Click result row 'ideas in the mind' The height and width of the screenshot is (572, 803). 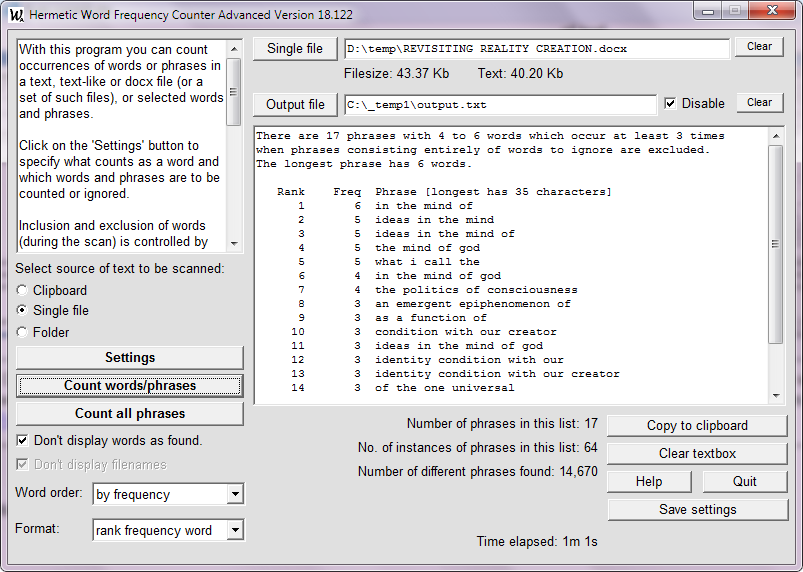[434, 220]
